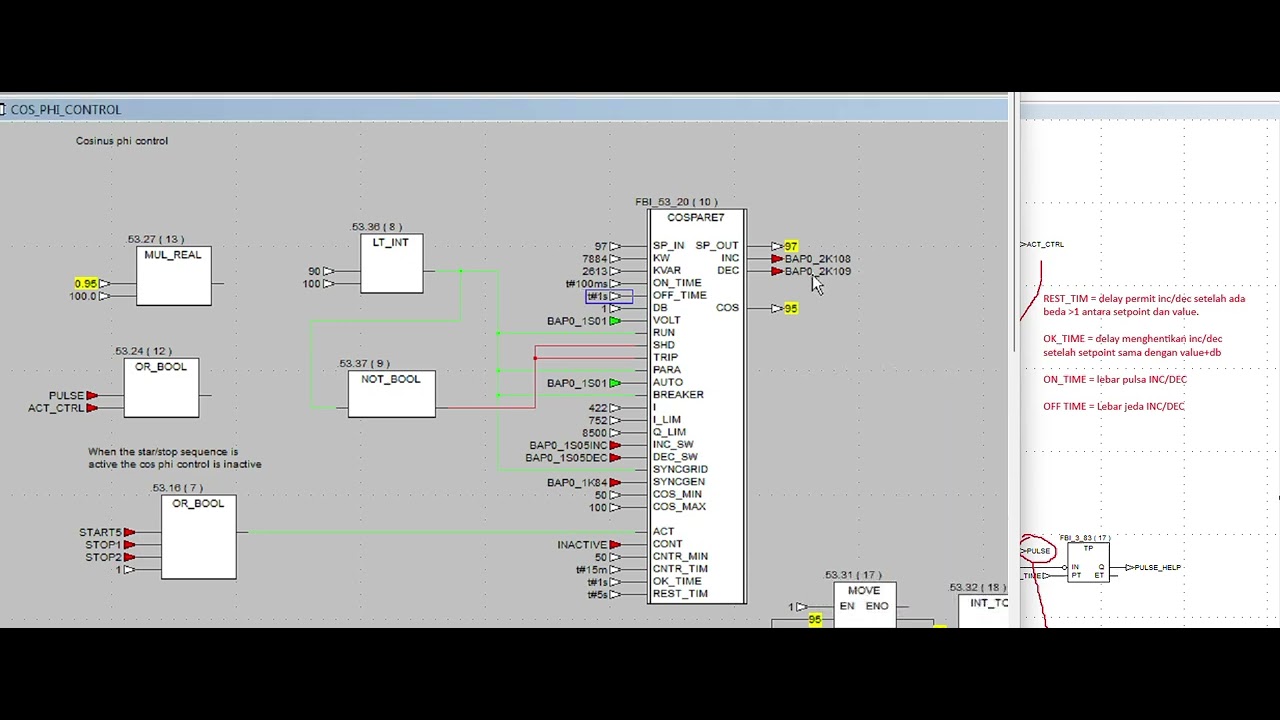1280x720 pixels.
Task: Click the t#100ms ON_TIME value
Action: point(587,284)
